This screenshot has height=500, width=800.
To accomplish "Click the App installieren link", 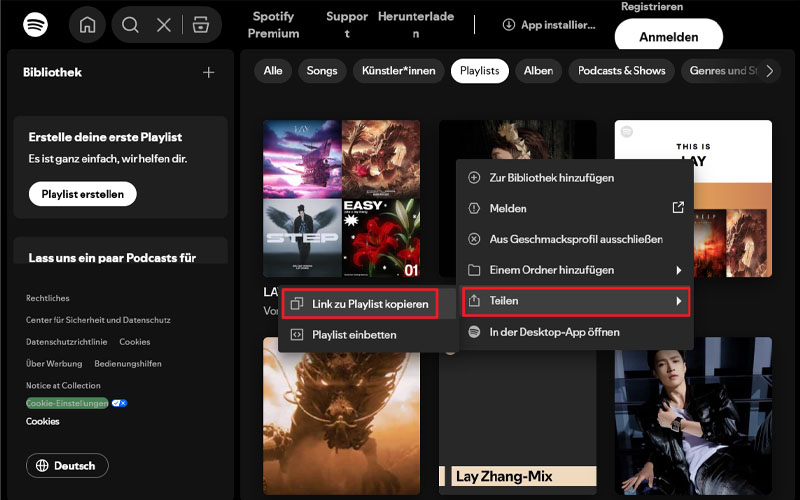I will pyautogui.click(x=549, y=24).
